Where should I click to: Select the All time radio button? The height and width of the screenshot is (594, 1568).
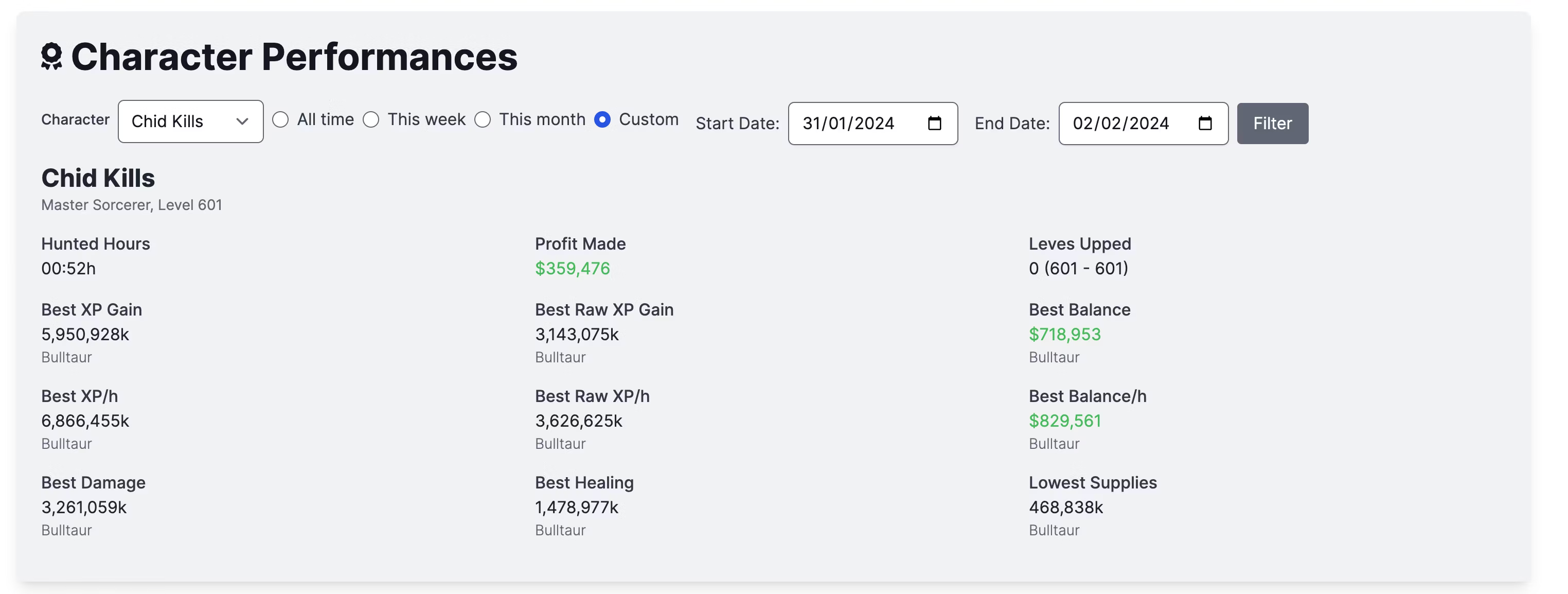pyautogui.click(x=280, y=119)
